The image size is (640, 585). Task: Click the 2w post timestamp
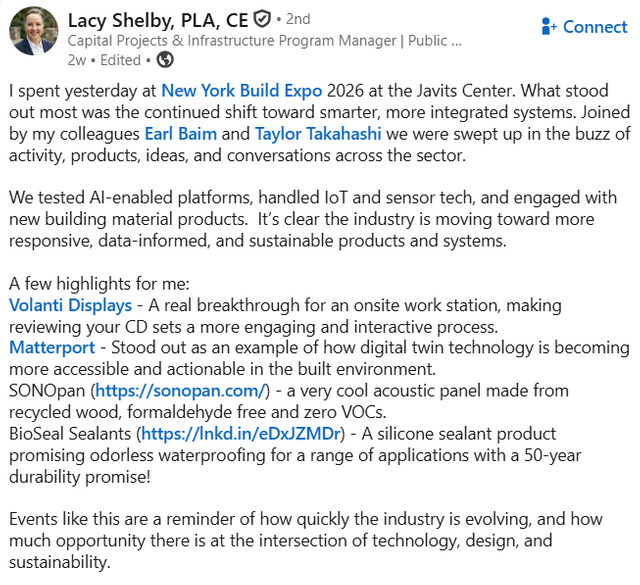(77, 60)
